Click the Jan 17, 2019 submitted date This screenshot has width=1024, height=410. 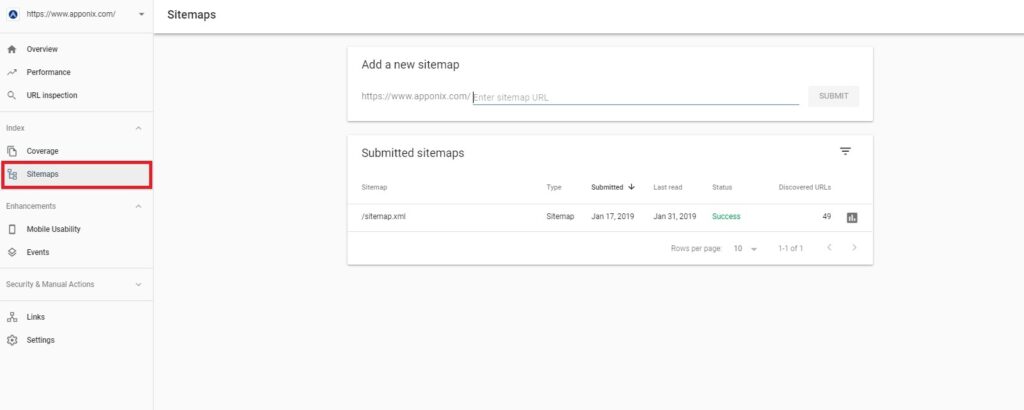(x=613, y=216)
